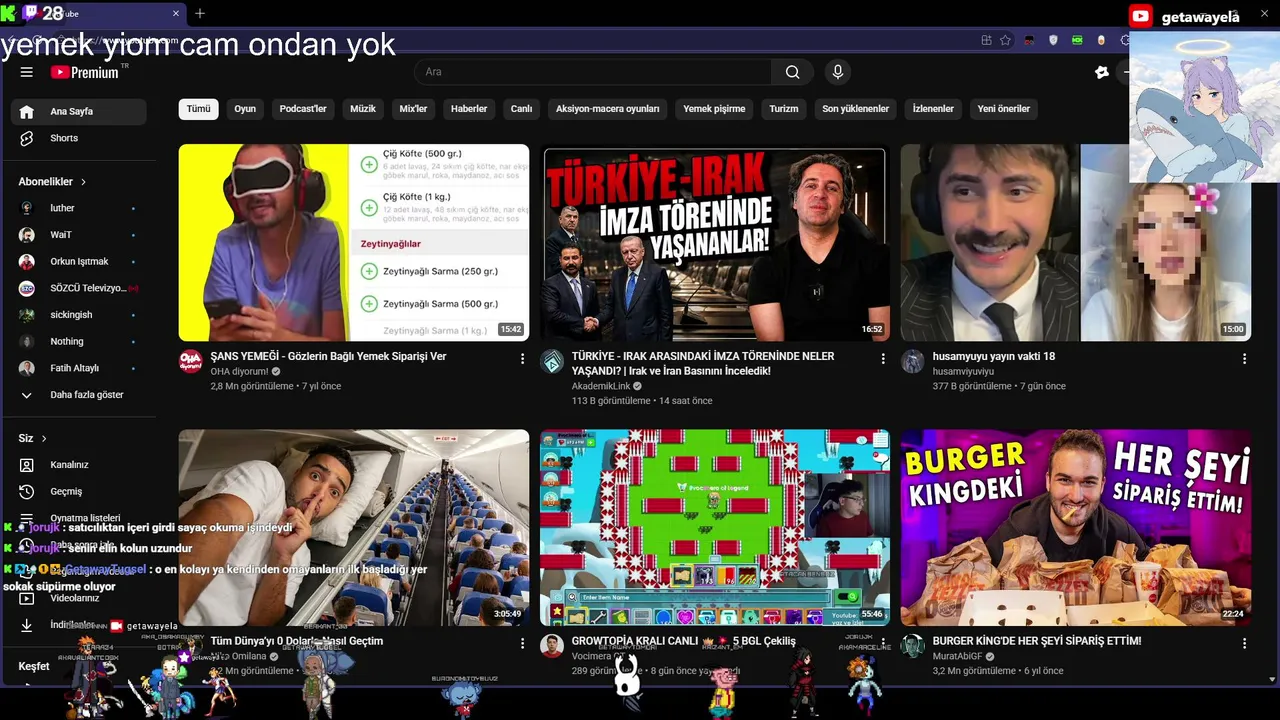The width and height of the screenshot is (1280, 720).
Task: Open GROWTOPİA KRALI CANLI video title
Action: pyautogui.click(x=684, y=641)
